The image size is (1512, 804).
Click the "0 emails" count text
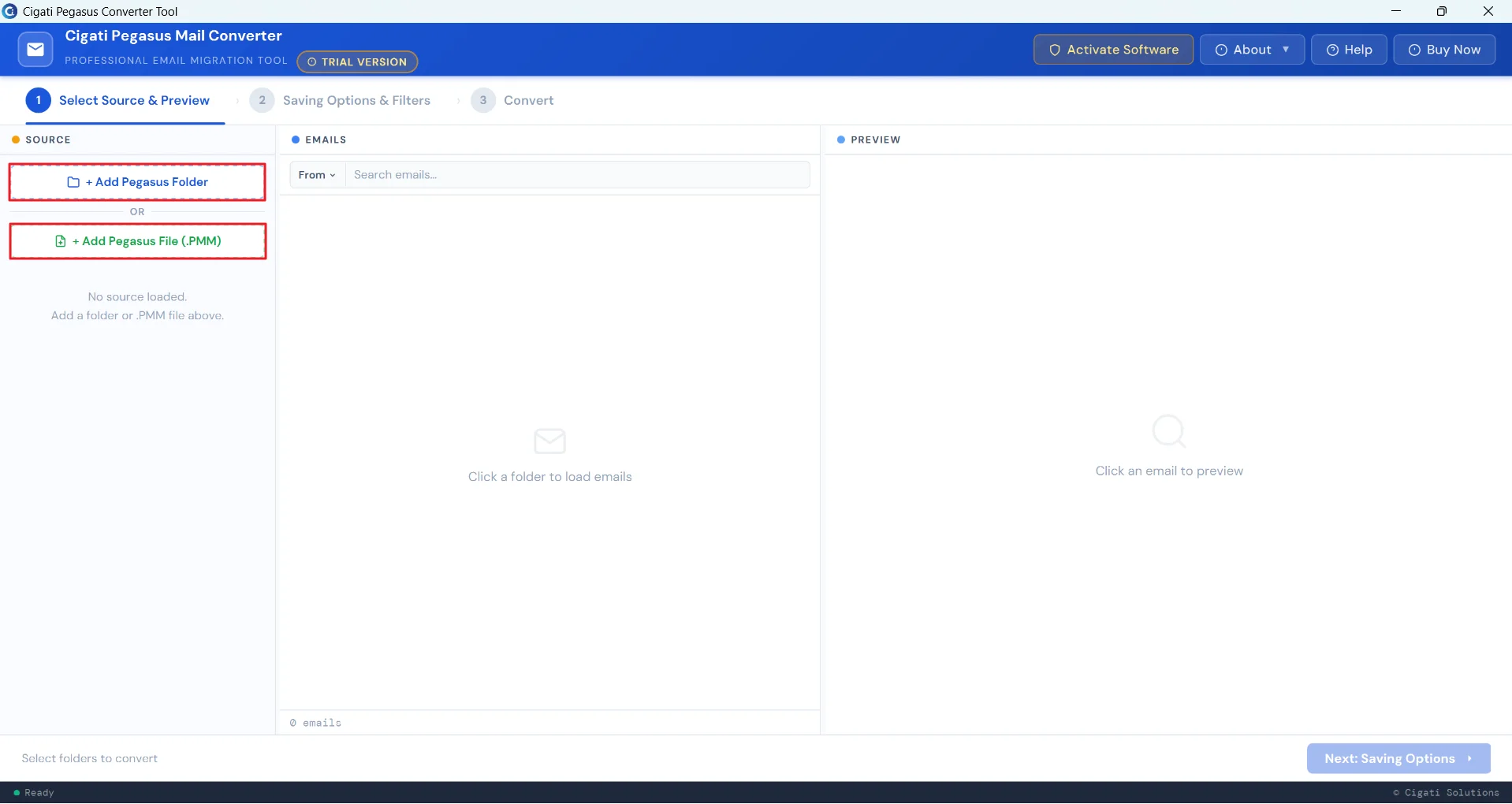[315, 723]
